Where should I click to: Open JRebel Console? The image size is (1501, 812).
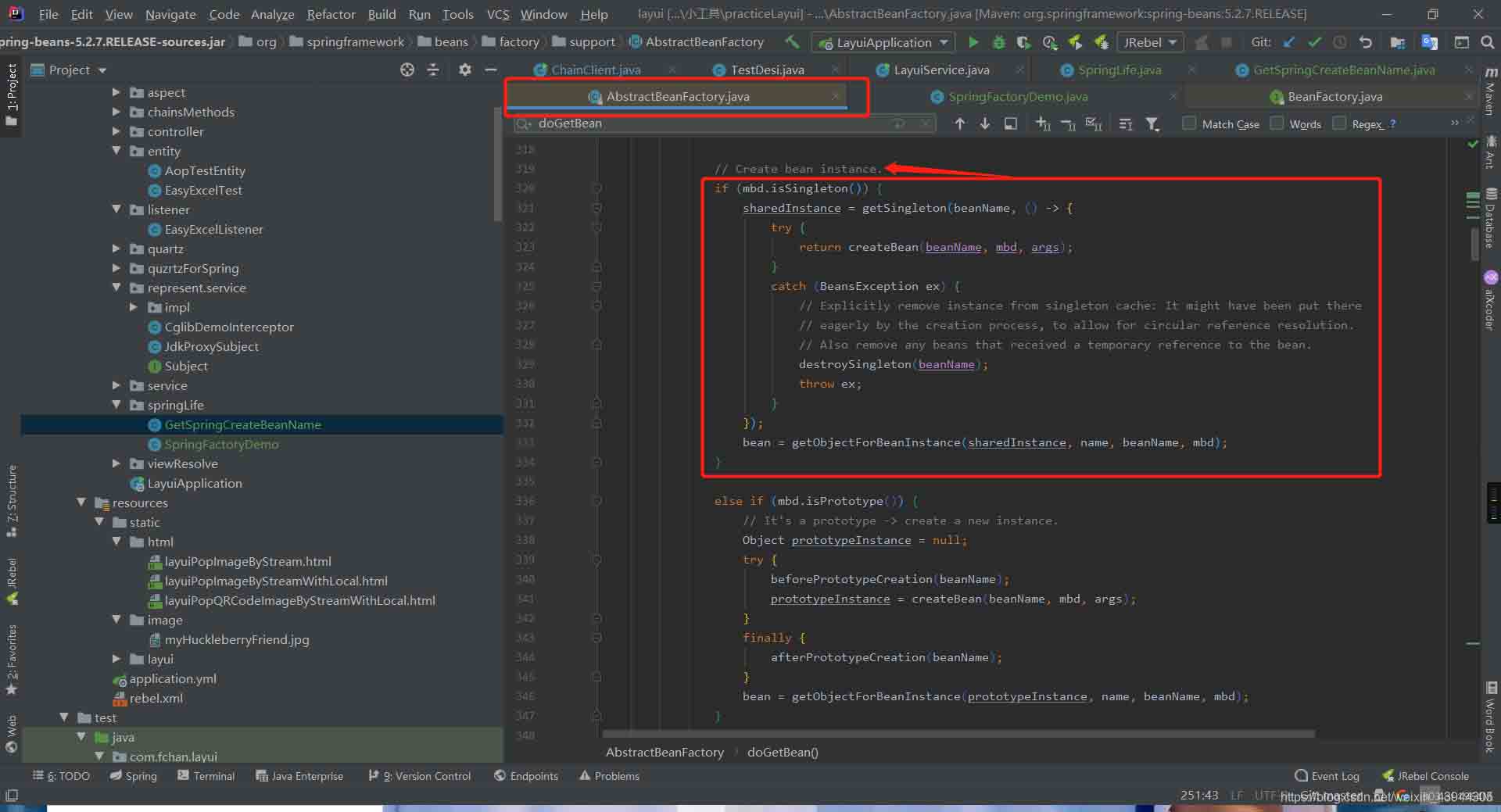pos(1425,776)
